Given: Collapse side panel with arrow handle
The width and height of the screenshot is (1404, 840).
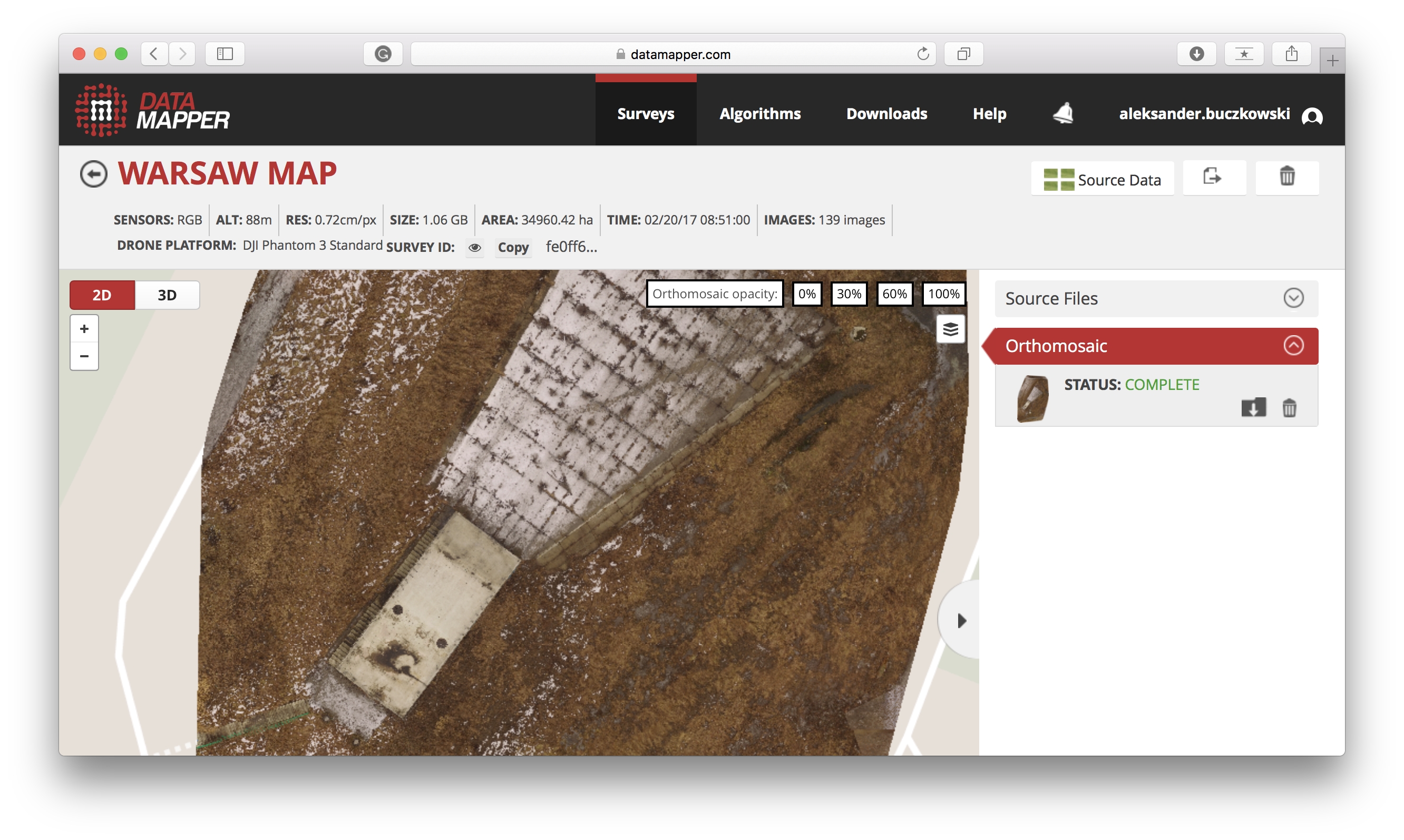Looking at the screenshot, I should [x=961, y=620].
